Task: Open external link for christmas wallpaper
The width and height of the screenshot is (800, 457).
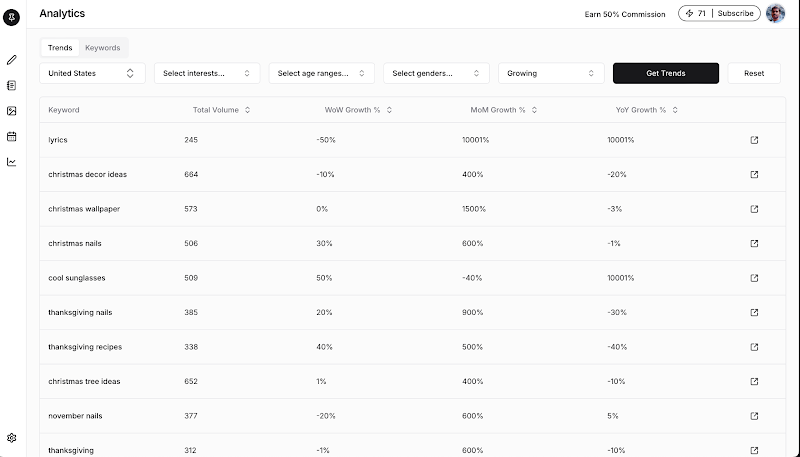Action: [x=754, y=209]
